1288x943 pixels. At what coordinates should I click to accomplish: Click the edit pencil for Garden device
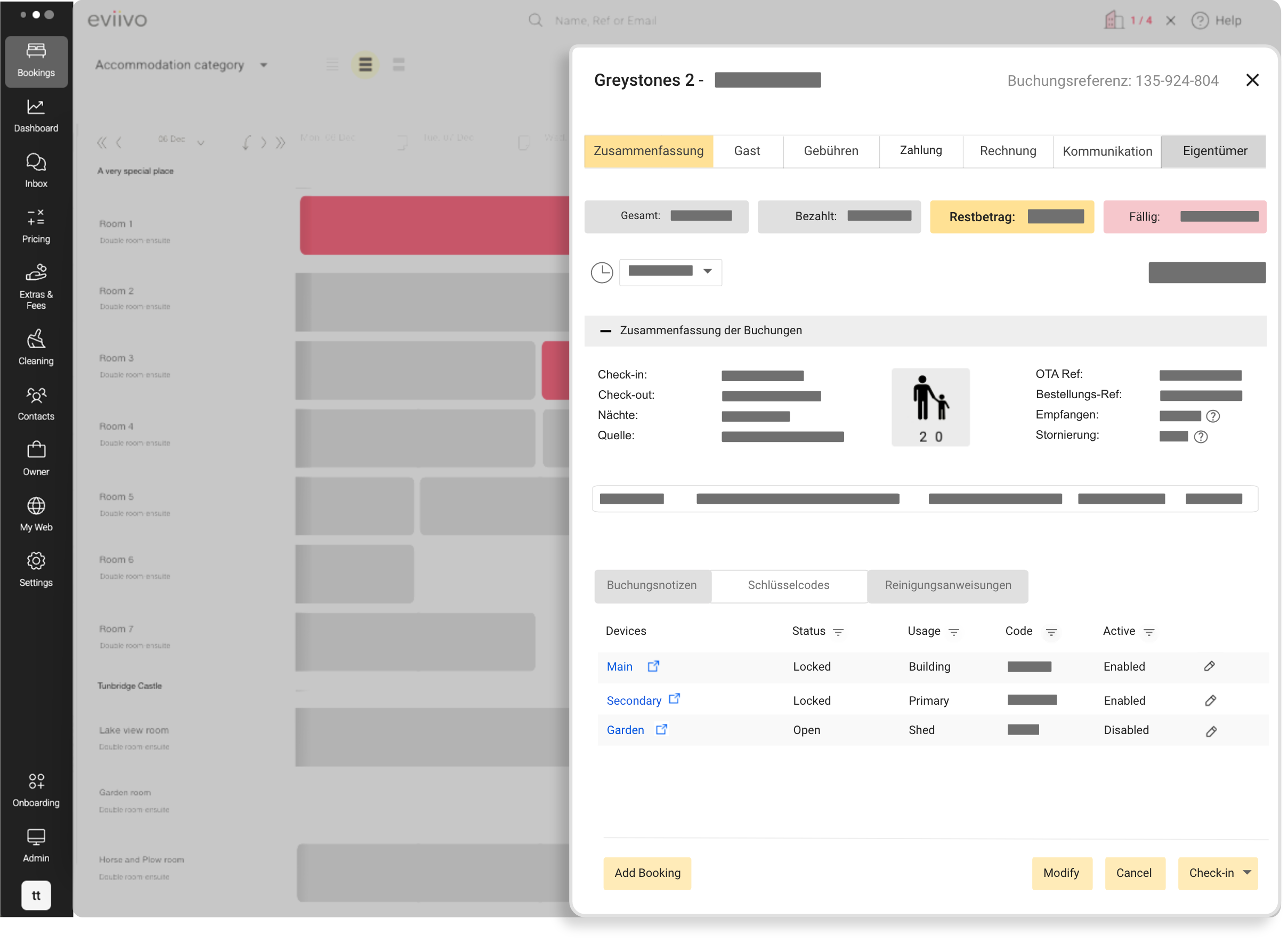(x=1211, y=731)
